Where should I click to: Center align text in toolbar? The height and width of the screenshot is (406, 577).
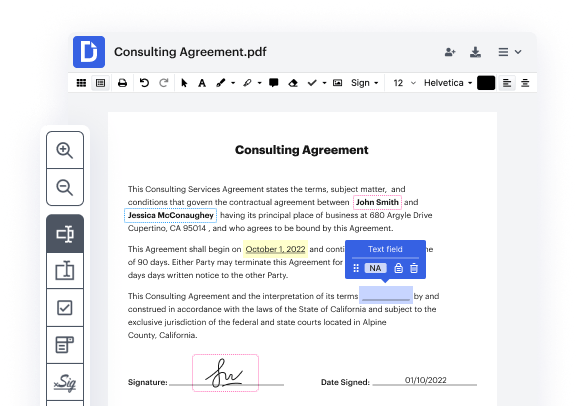(x=525, y=83)
